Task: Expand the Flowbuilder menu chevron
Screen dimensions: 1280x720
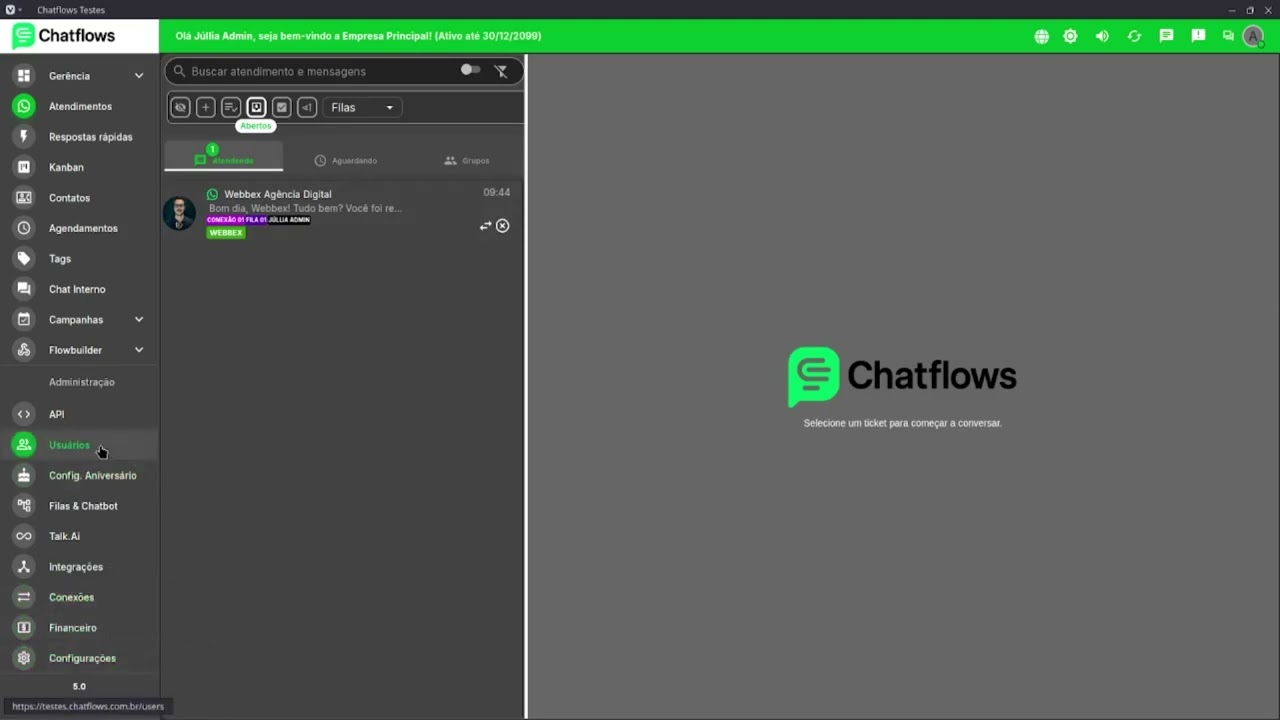Action: pyautogui.click(x=139, y=350)
